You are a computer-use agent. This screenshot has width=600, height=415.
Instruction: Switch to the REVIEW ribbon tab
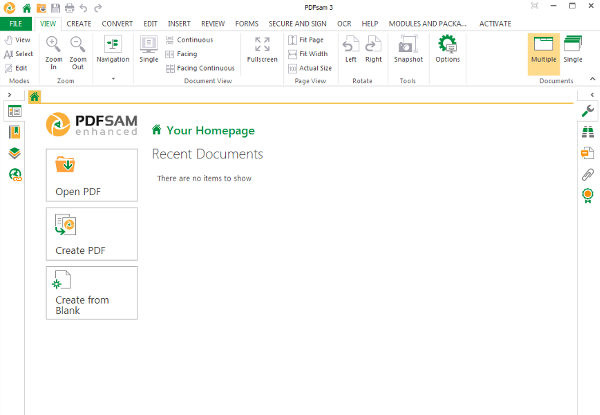coord(213,24)
